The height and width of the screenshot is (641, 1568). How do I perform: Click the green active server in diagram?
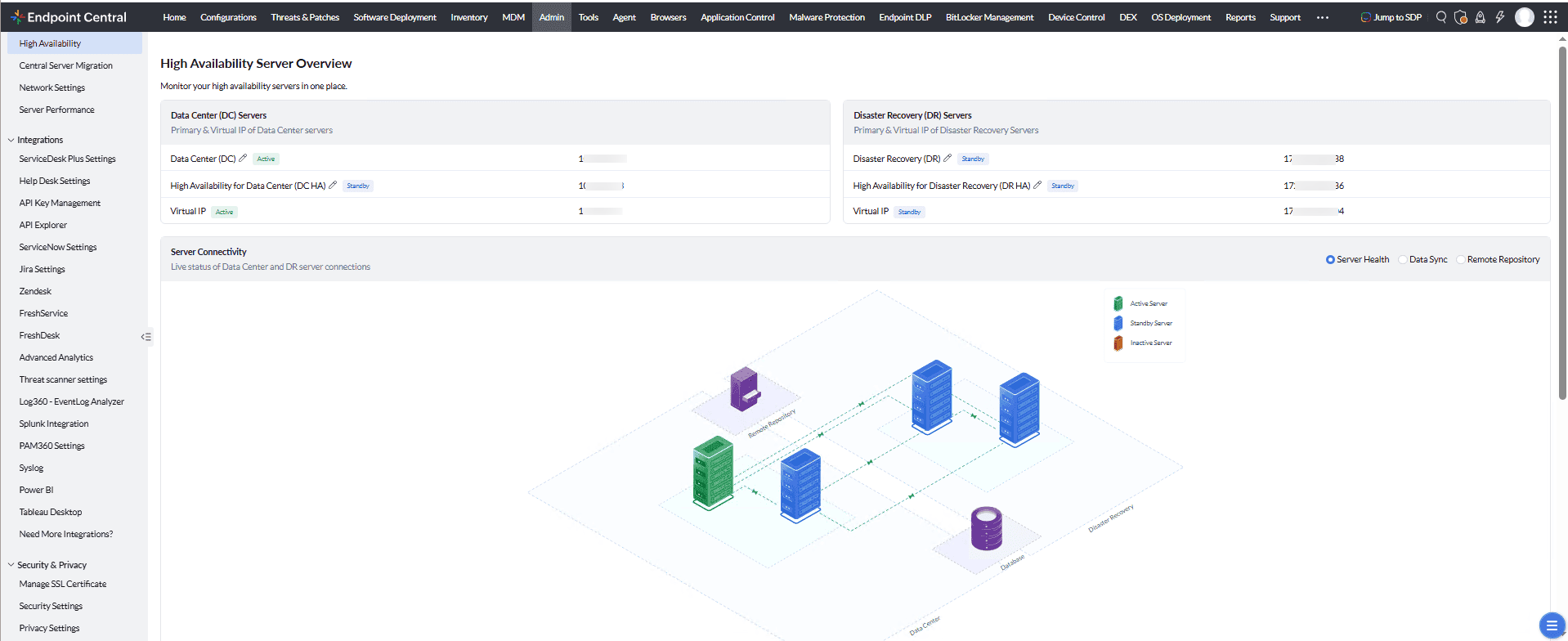pos(713,473)
